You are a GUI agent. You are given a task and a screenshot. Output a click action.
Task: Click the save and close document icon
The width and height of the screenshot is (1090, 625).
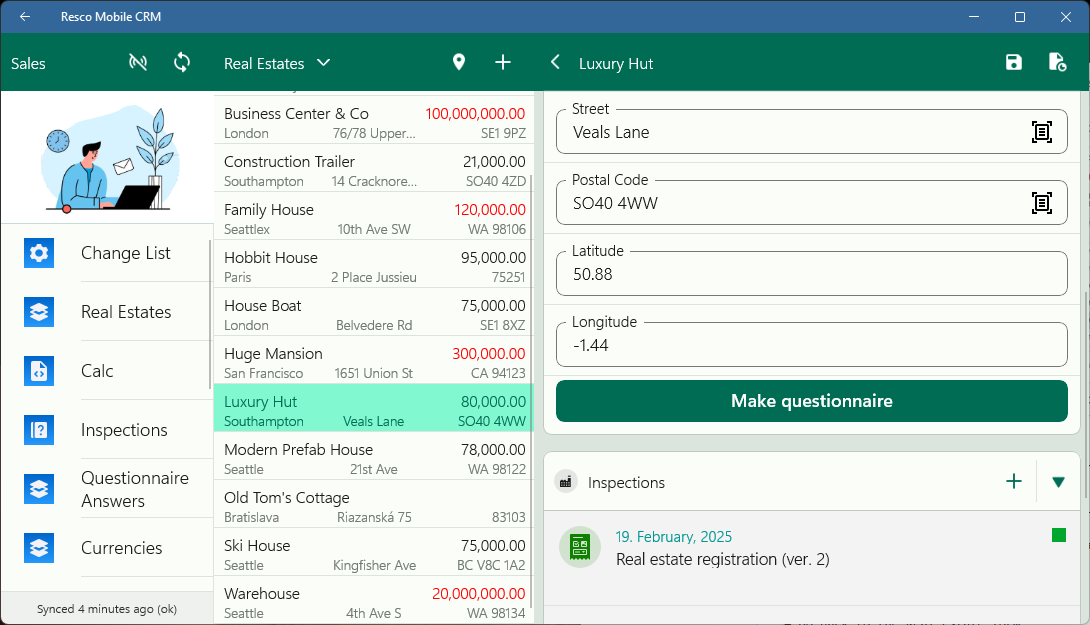point(1057,63)
